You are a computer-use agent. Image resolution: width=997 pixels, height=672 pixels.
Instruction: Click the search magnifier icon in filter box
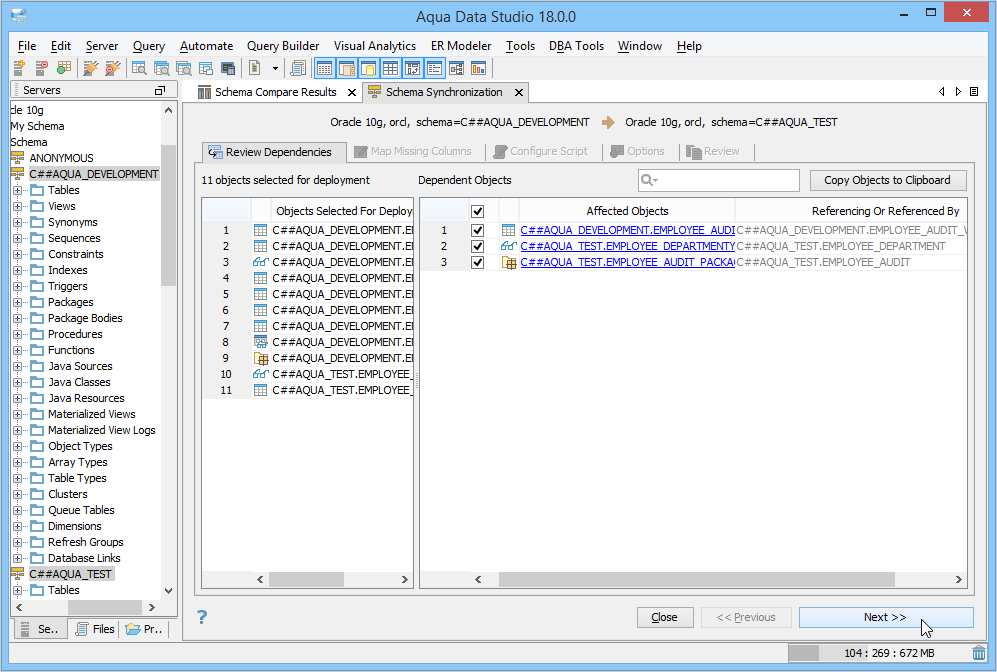pos(649,181)
